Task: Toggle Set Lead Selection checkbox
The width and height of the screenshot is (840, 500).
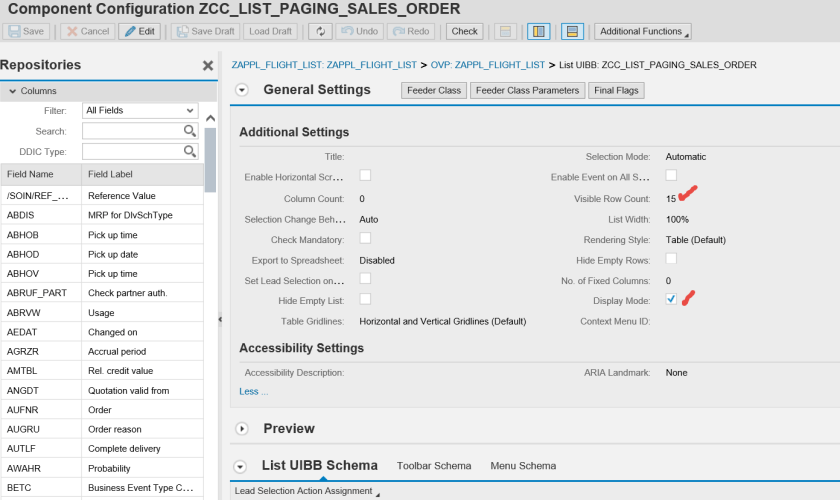Action: click(365, 279)
